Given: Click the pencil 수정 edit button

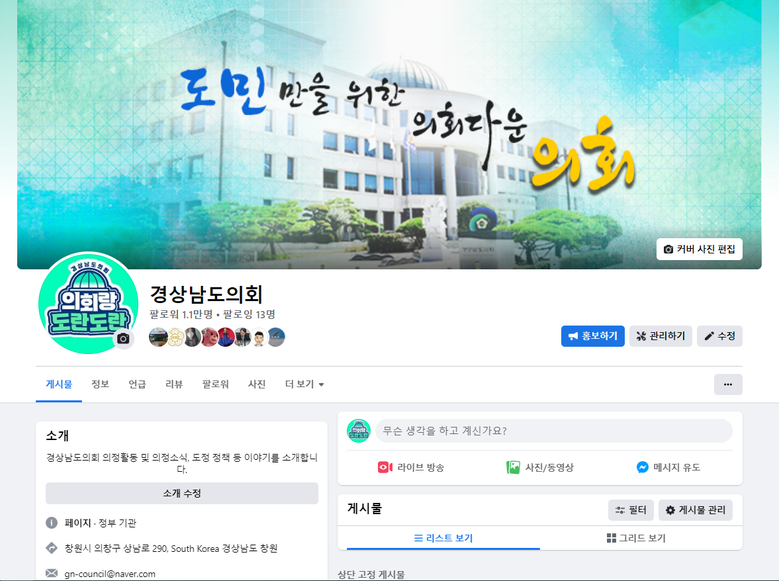Looking at the screenshot, I should [x=720, y=336].
